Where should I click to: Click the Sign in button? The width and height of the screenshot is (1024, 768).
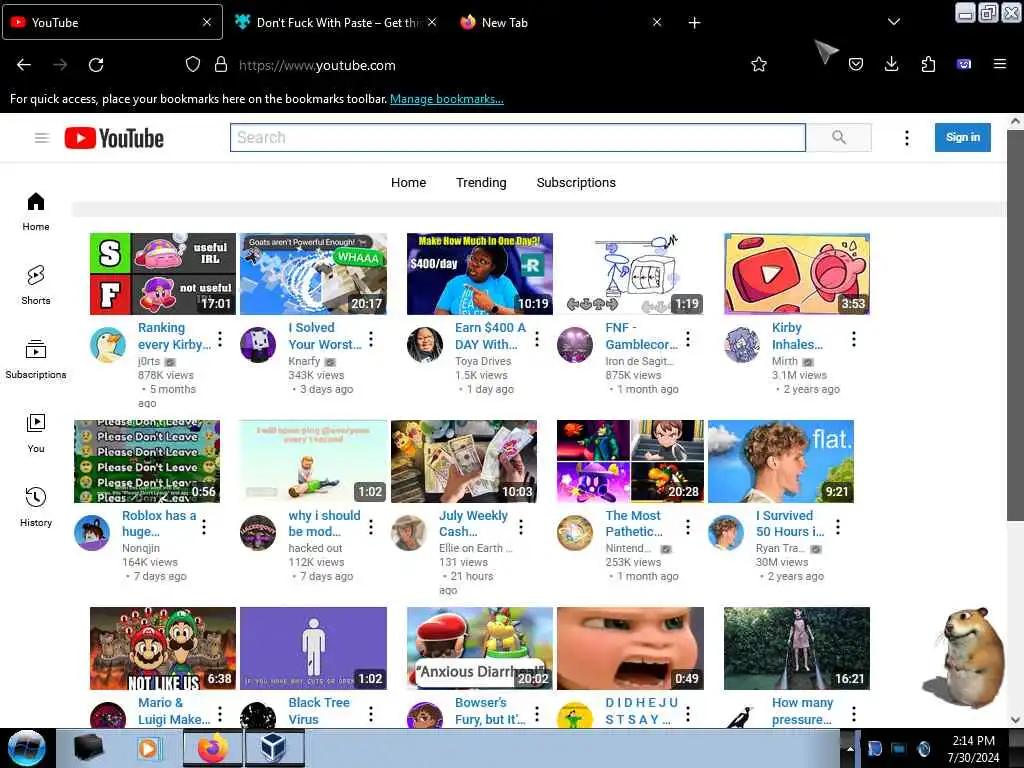pyautogui.click(x=963, y=137)
